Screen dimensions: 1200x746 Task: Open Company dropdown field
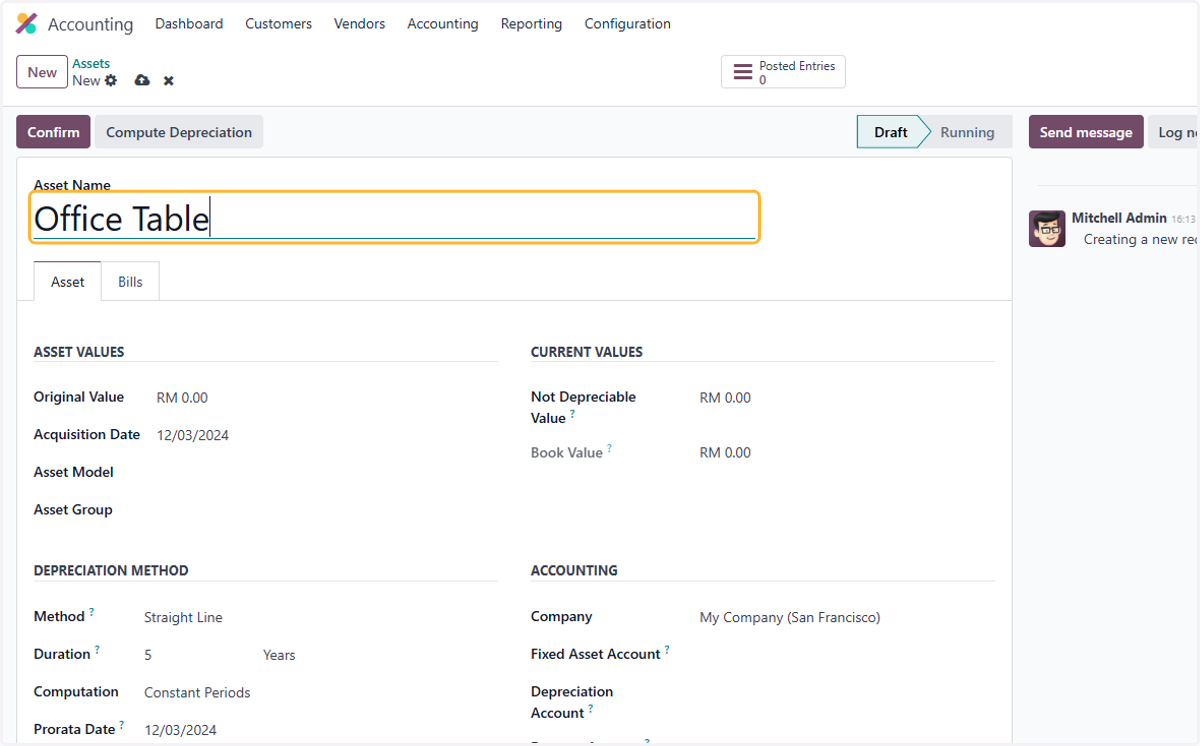pos(846,618)
